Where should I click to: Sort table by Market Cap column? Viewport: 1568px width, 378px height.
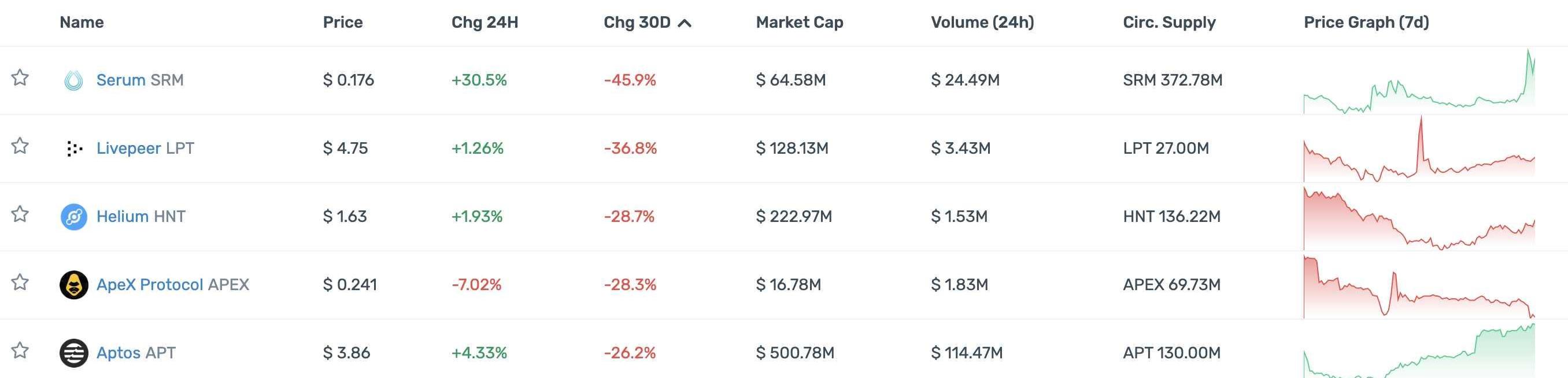799,23
